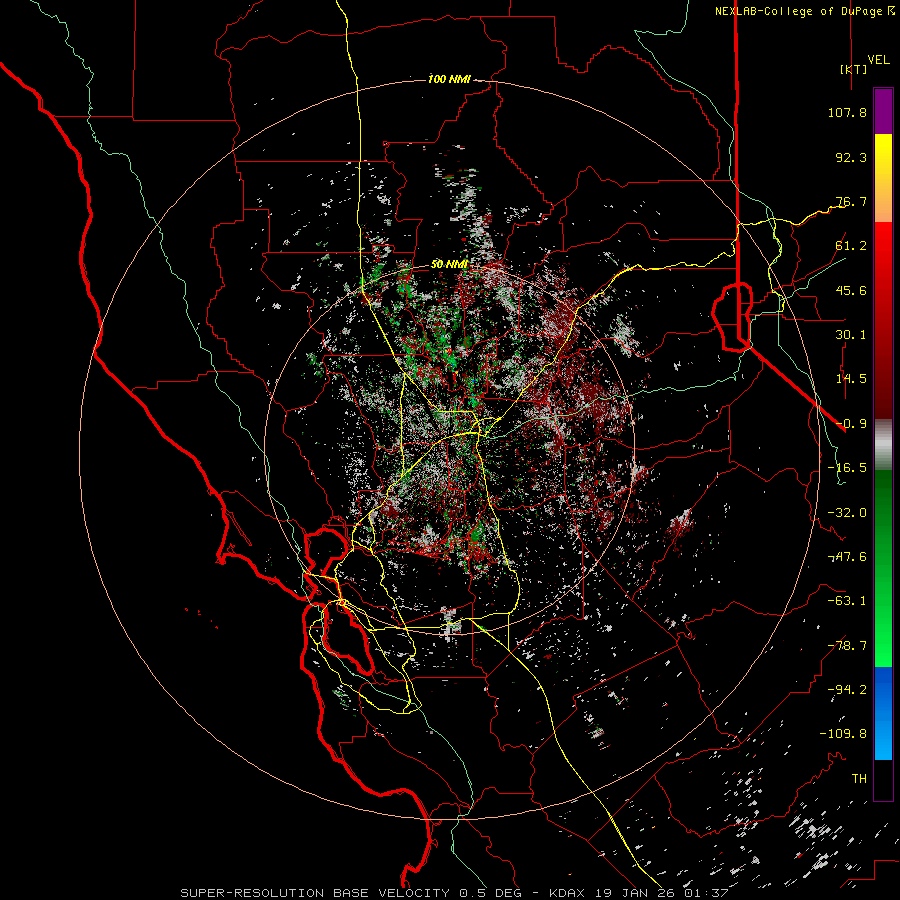Click the VEL legend heading
The image size is (900, 900).
879,60
